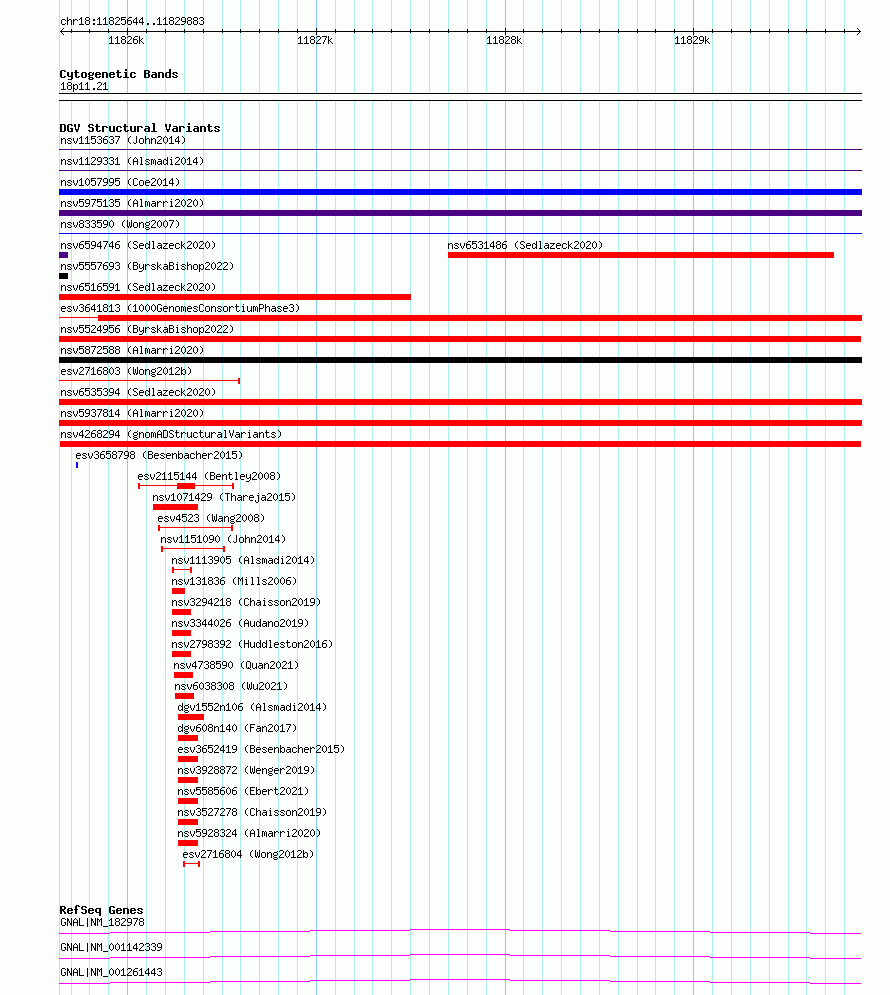The height and width of the screenshot is (995, 890).
Task: Click nsv5928324 (Almarri2020) label
Action: [249, 833]
